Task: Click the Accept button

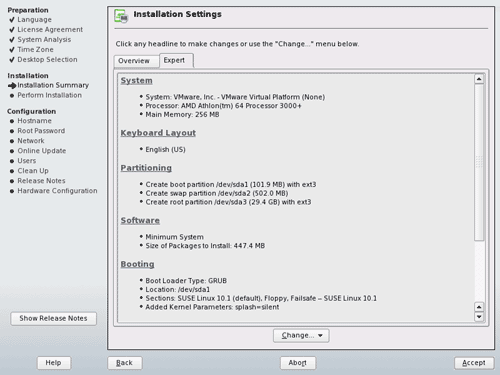Action: coord(474,363)
